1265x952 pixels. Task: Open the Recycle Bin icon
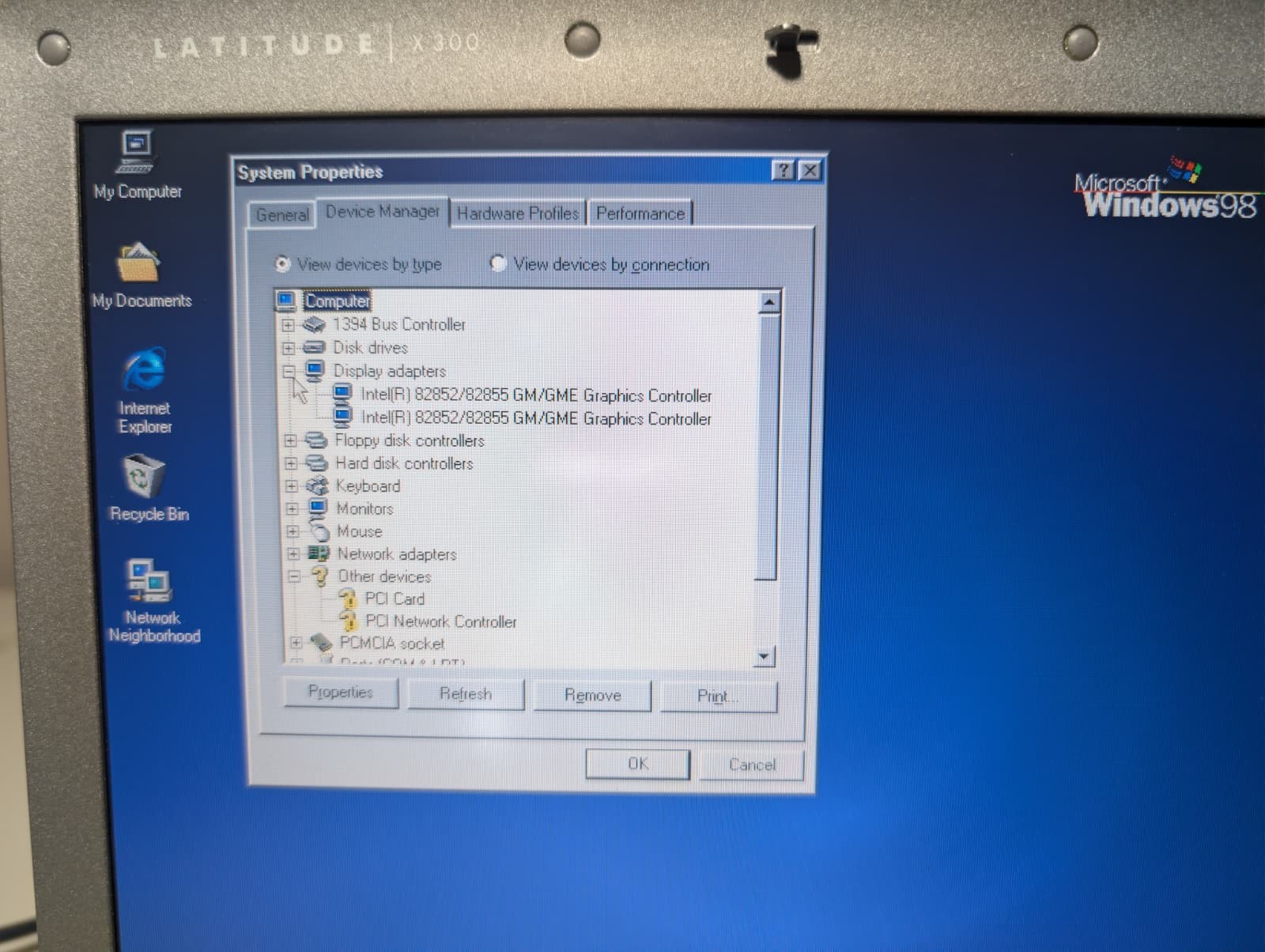145,476
